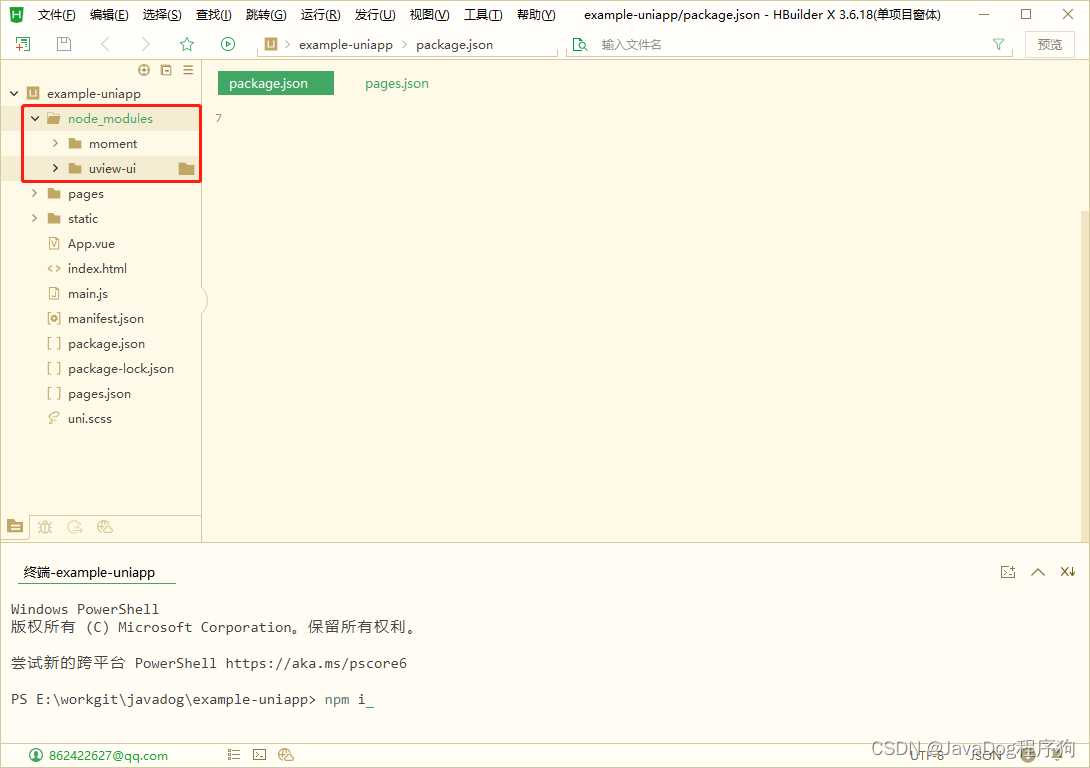
Task: Run the project via the green play icon
Action: [x=228, y=44]
